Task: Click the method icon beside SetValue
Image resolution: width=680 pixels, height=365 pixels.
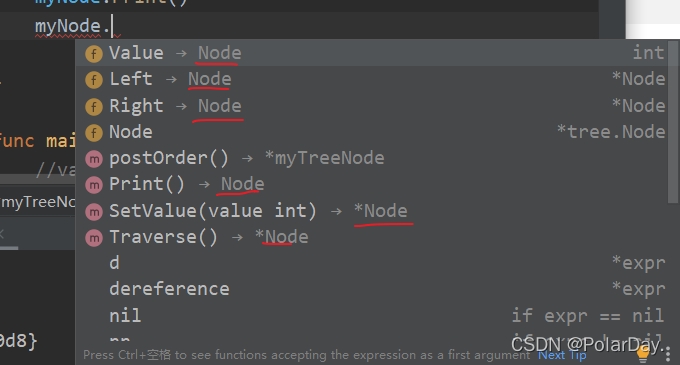Action: pyautogui.click(x=94, y=212)
